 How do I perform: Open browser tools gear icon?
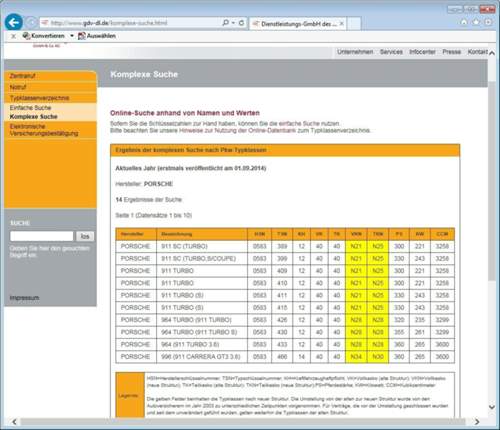(x=488, y=22)
